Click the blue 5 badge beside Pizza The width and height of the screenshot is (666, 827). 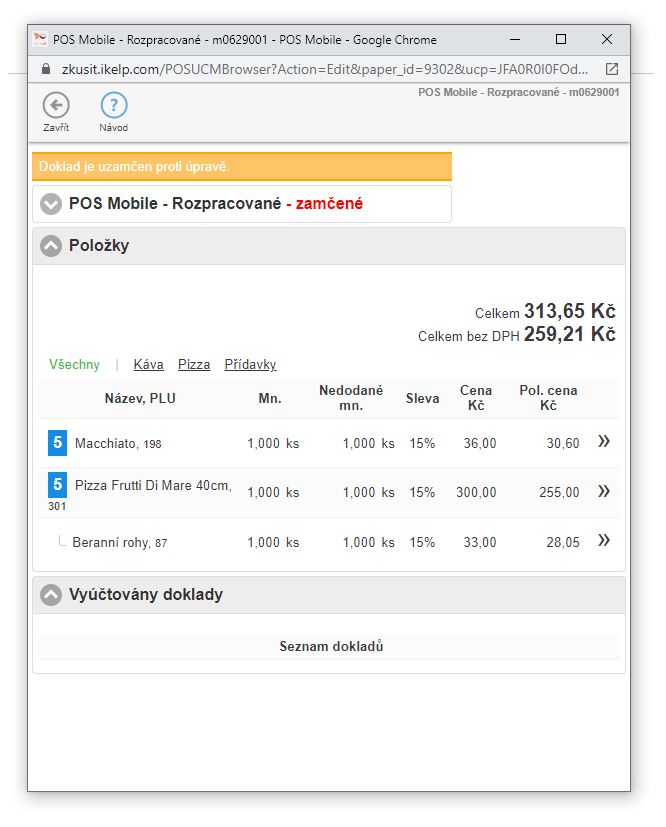tap(57, 486)
